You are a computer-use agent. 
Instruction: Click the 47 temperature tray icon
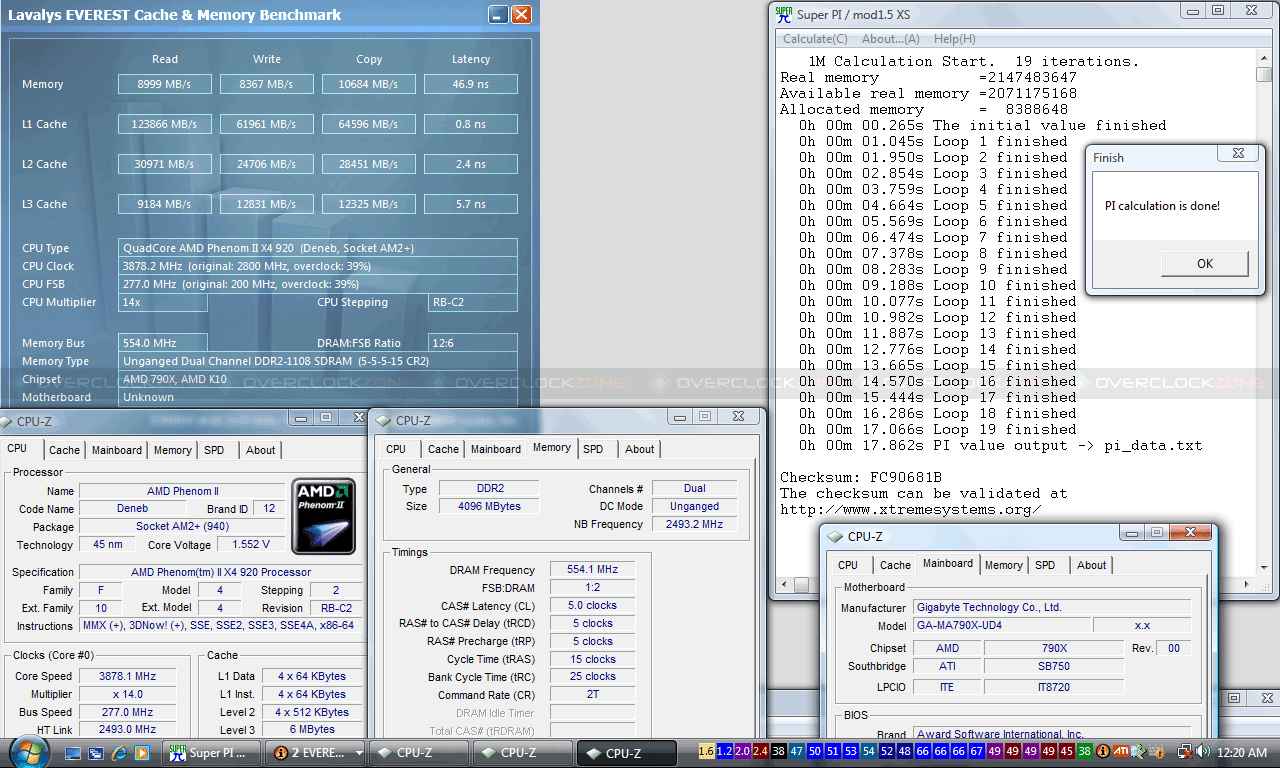pyautogui.click(x=797, y=751)
